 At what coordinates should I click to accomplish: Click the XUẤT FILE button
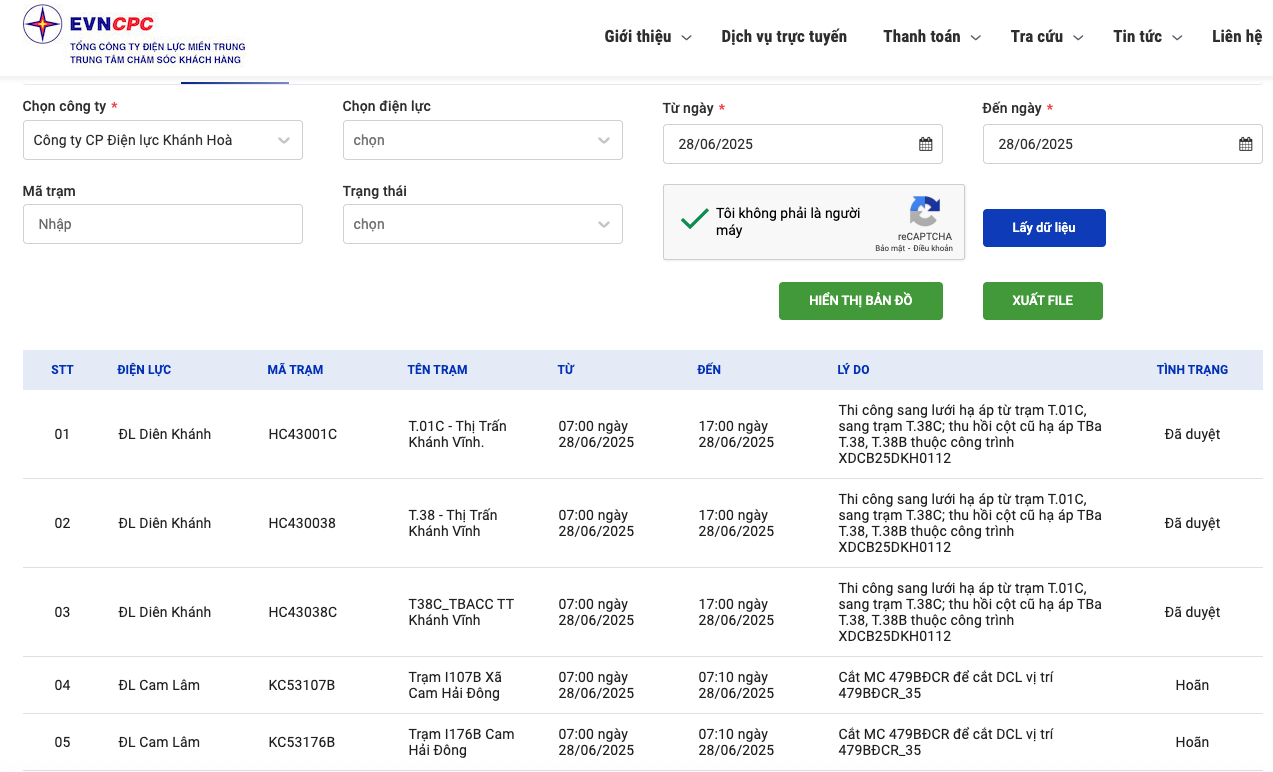pos(1042,300)
